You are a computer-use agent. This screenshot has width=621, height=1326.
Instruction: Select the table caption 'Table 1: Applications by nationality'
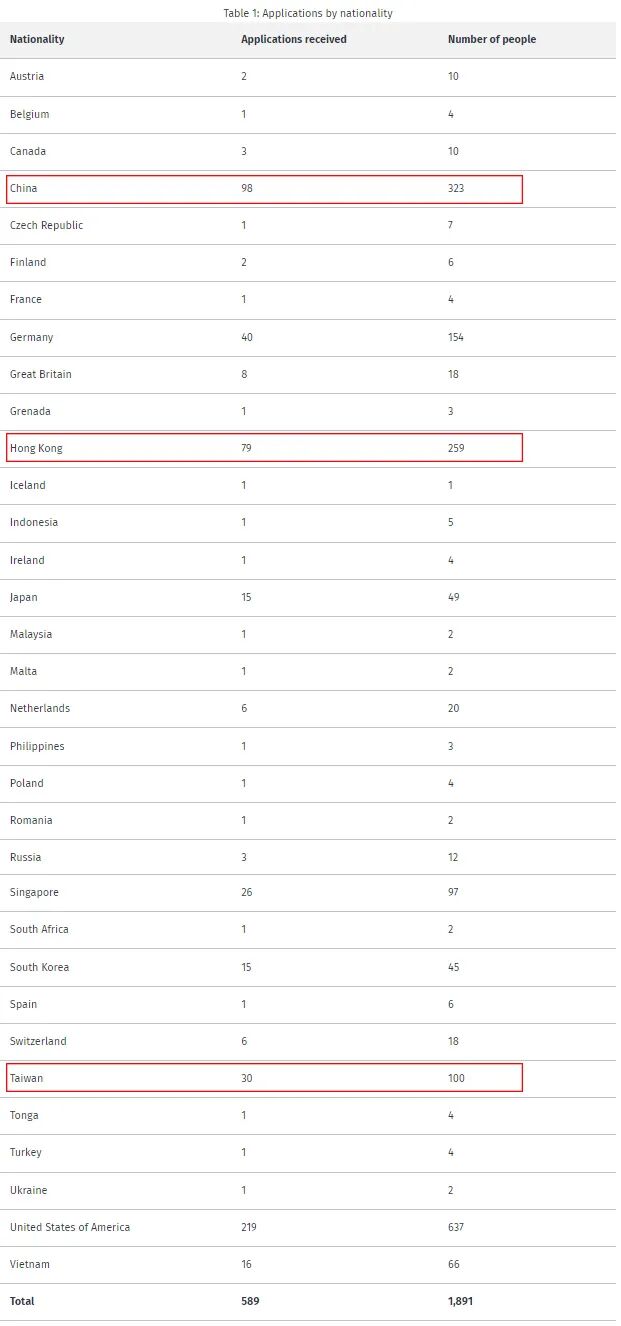tap(308, 13)
